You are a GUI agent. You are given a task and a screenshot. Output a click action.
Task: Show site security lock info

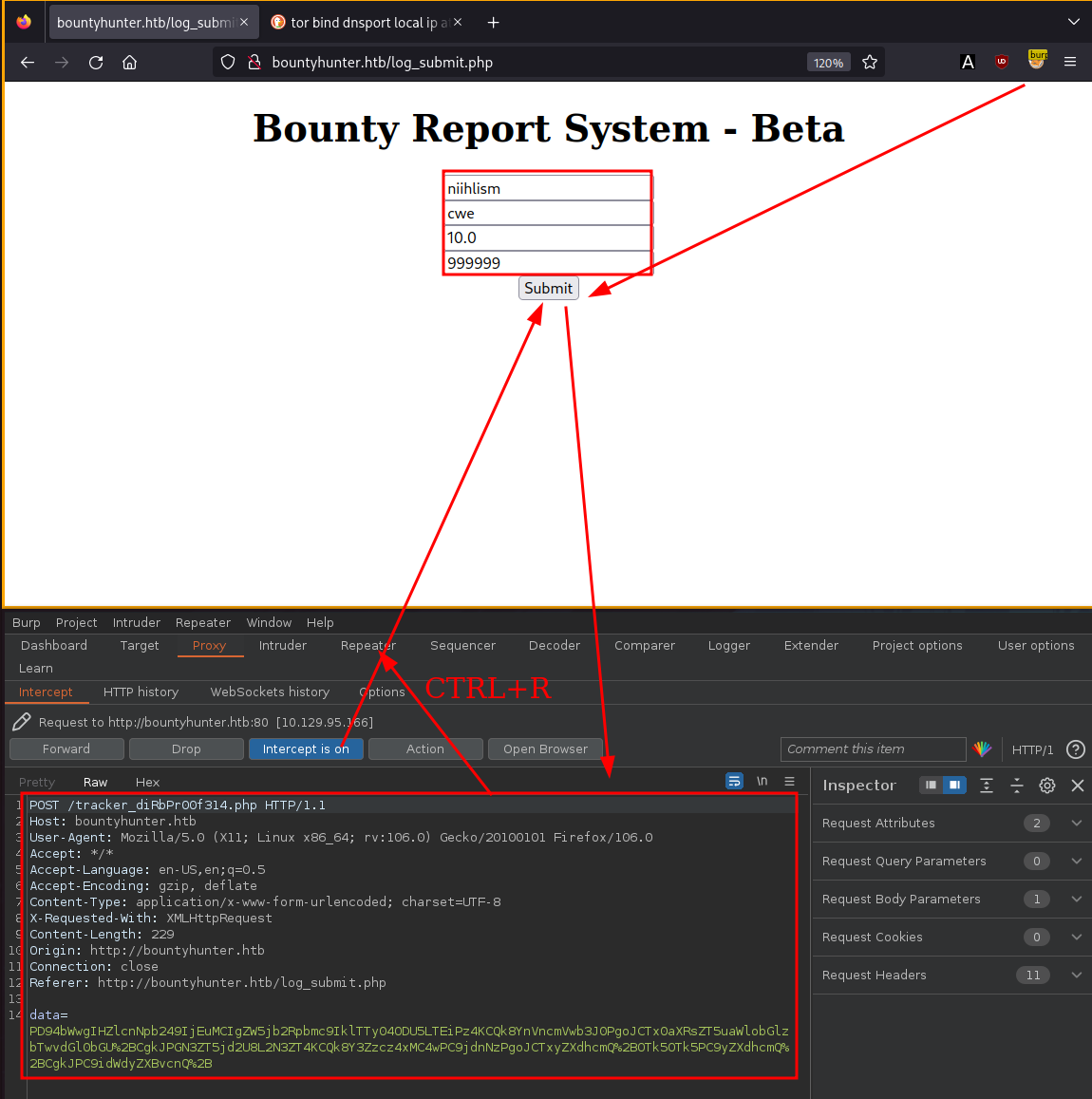[254, 63]
